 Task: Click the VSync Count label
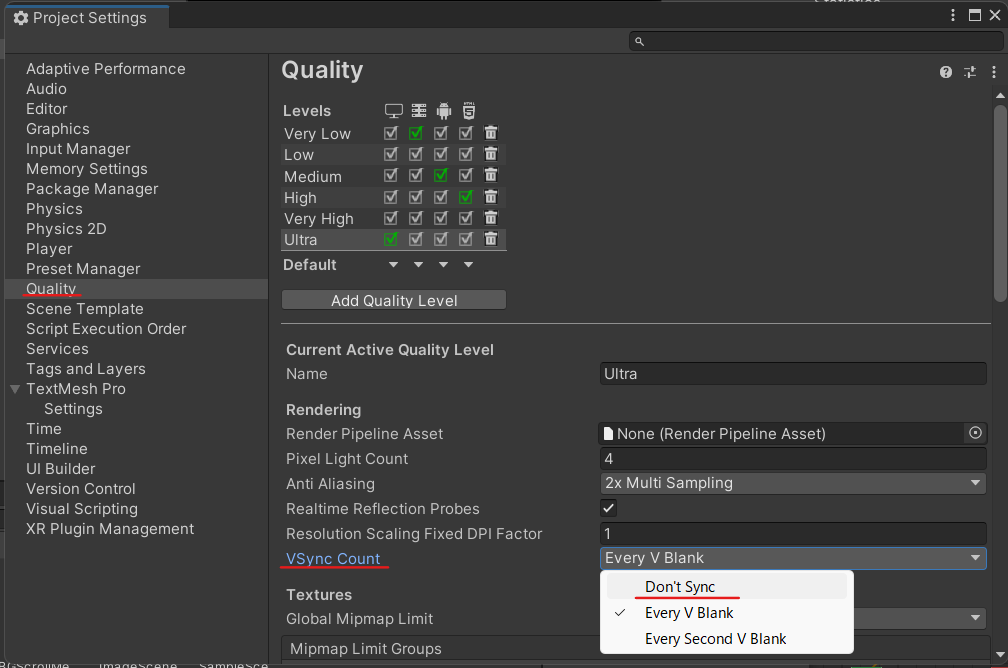pyautogui.click(x=333, y=559)
